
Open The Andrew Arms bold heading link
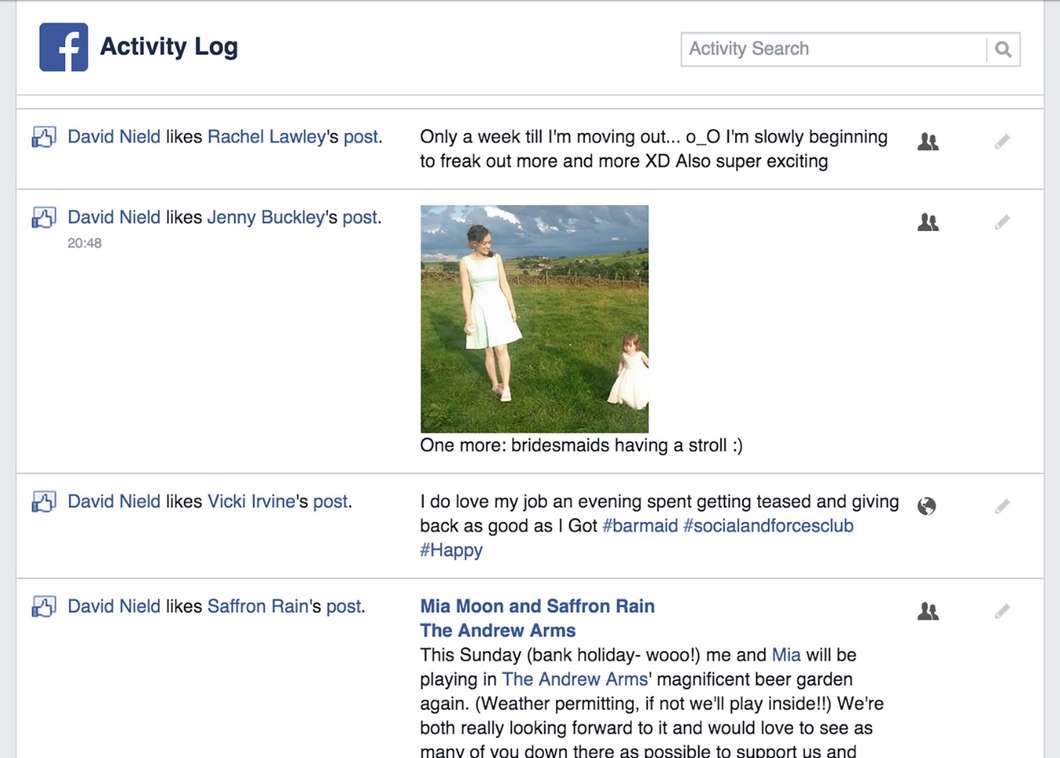click(498, 630)
